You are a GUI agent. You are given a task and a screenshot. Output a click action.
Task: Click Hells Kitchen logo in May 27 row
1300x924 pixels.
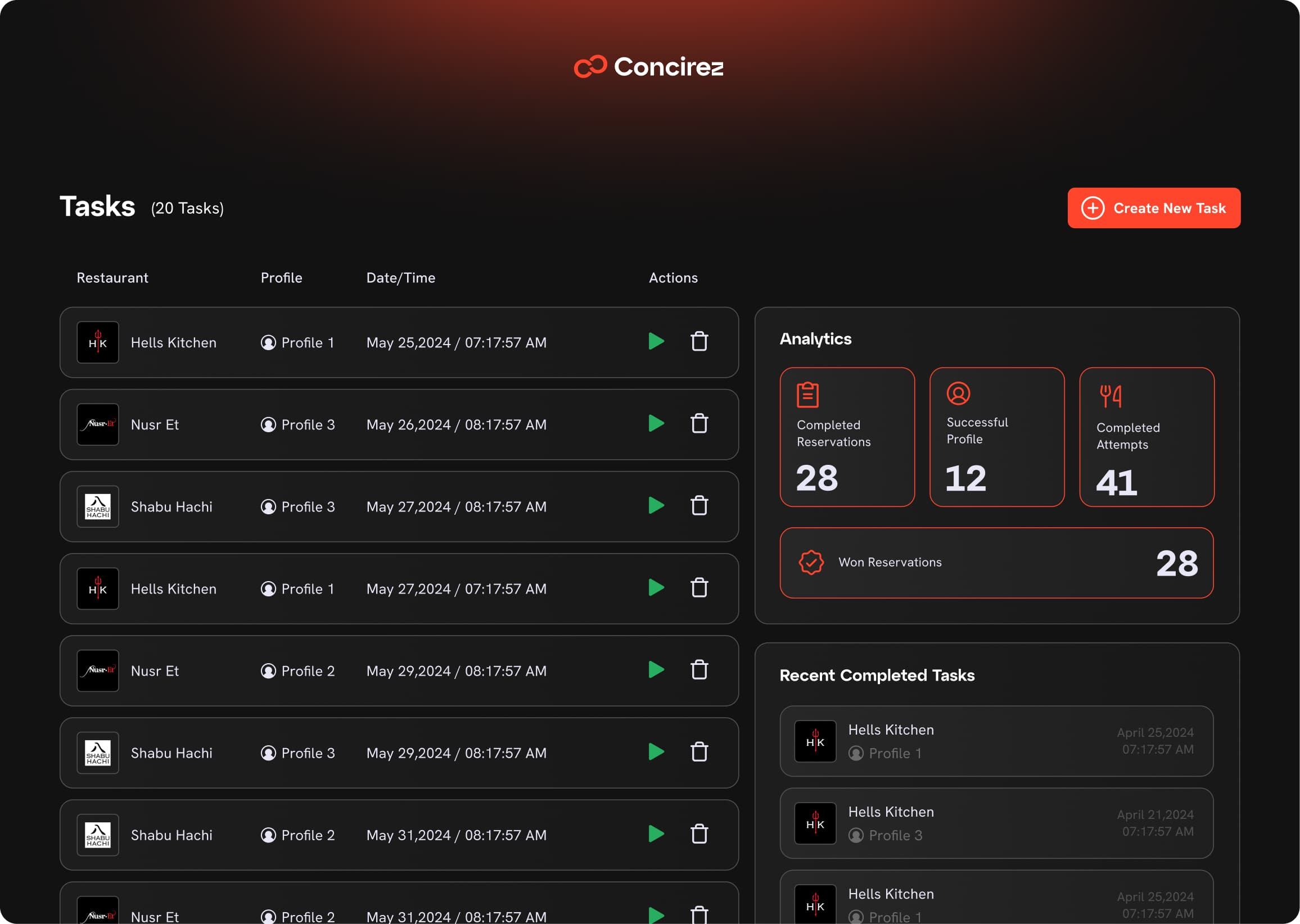[98, 589]
